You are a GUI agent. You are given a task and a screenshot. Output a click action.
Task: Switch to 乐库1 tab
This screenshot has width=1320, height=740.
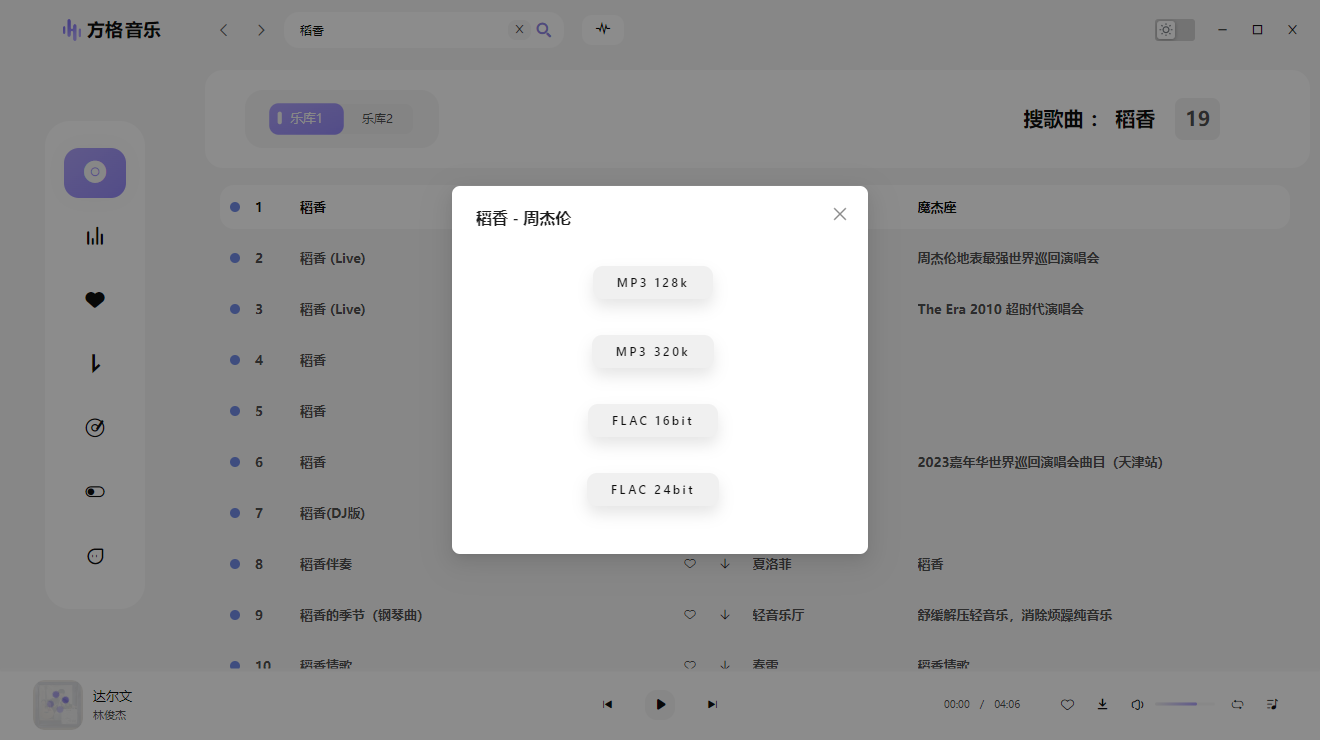pos(306,119)
